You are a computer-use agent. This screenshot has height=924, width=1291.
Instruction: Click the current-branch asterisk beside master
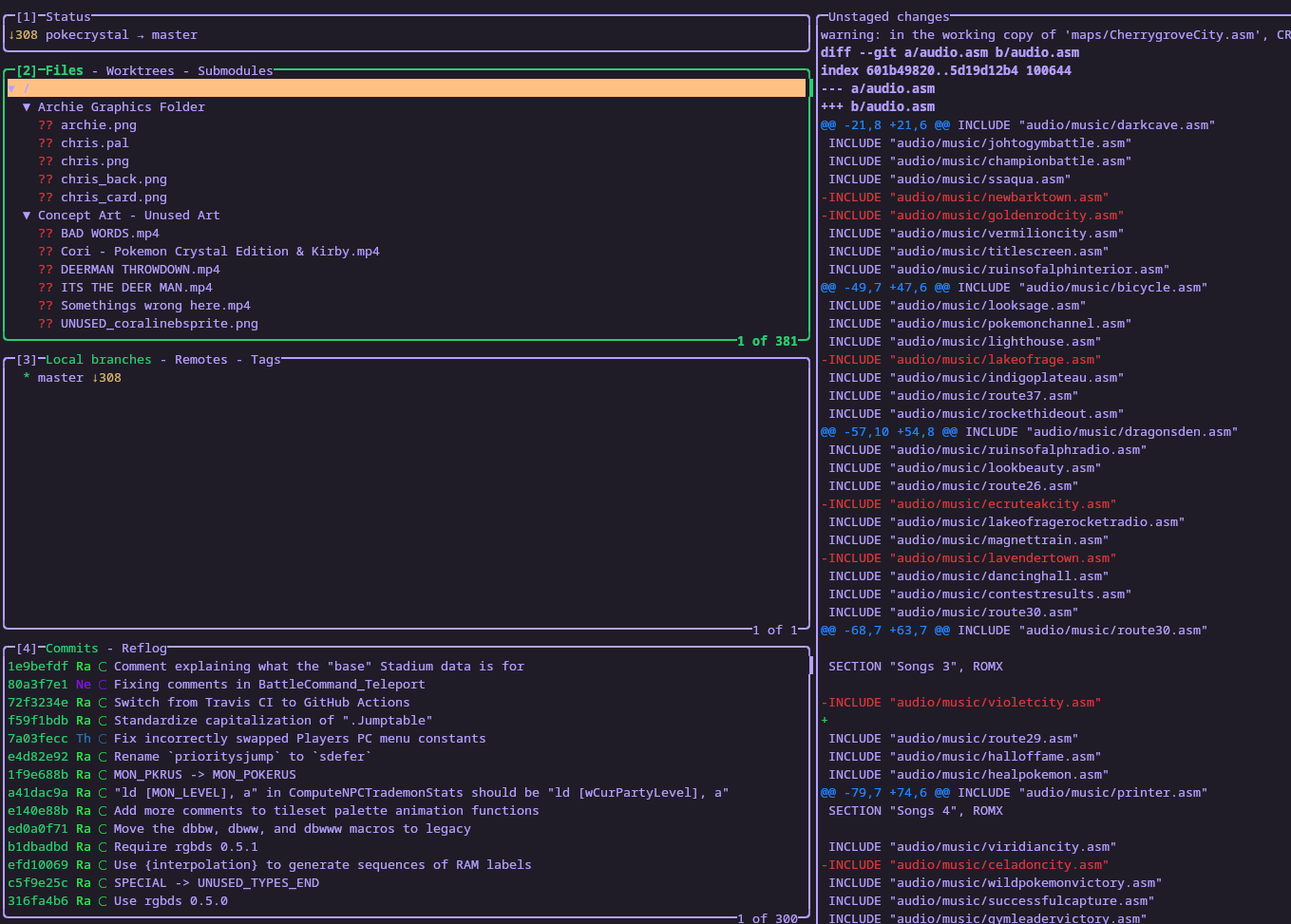[x=27, y=378]
